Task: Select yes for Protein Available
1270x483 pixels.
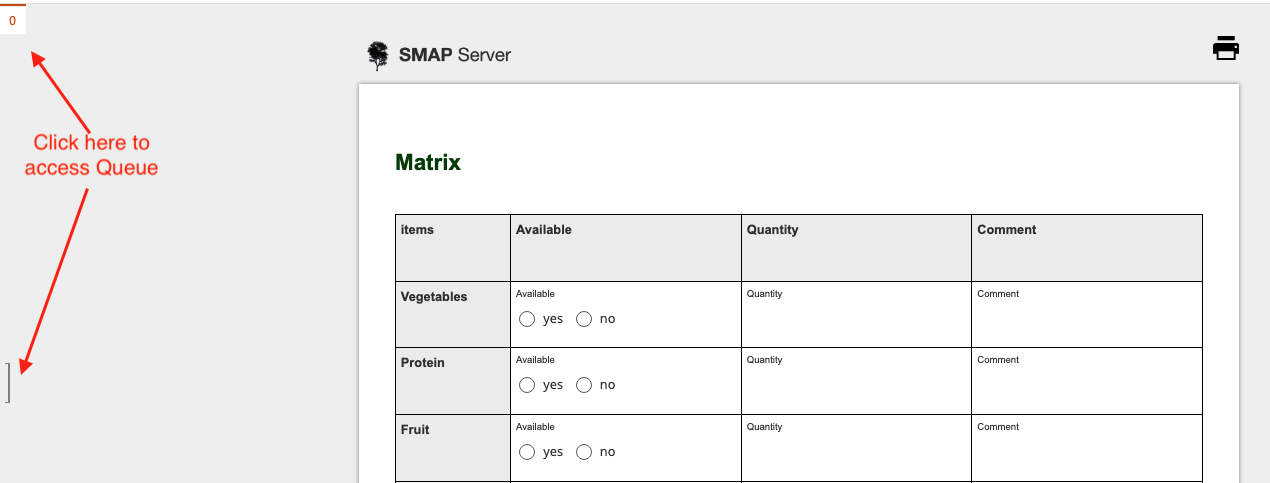Action: pyautogui.click(x=527, y=385)
